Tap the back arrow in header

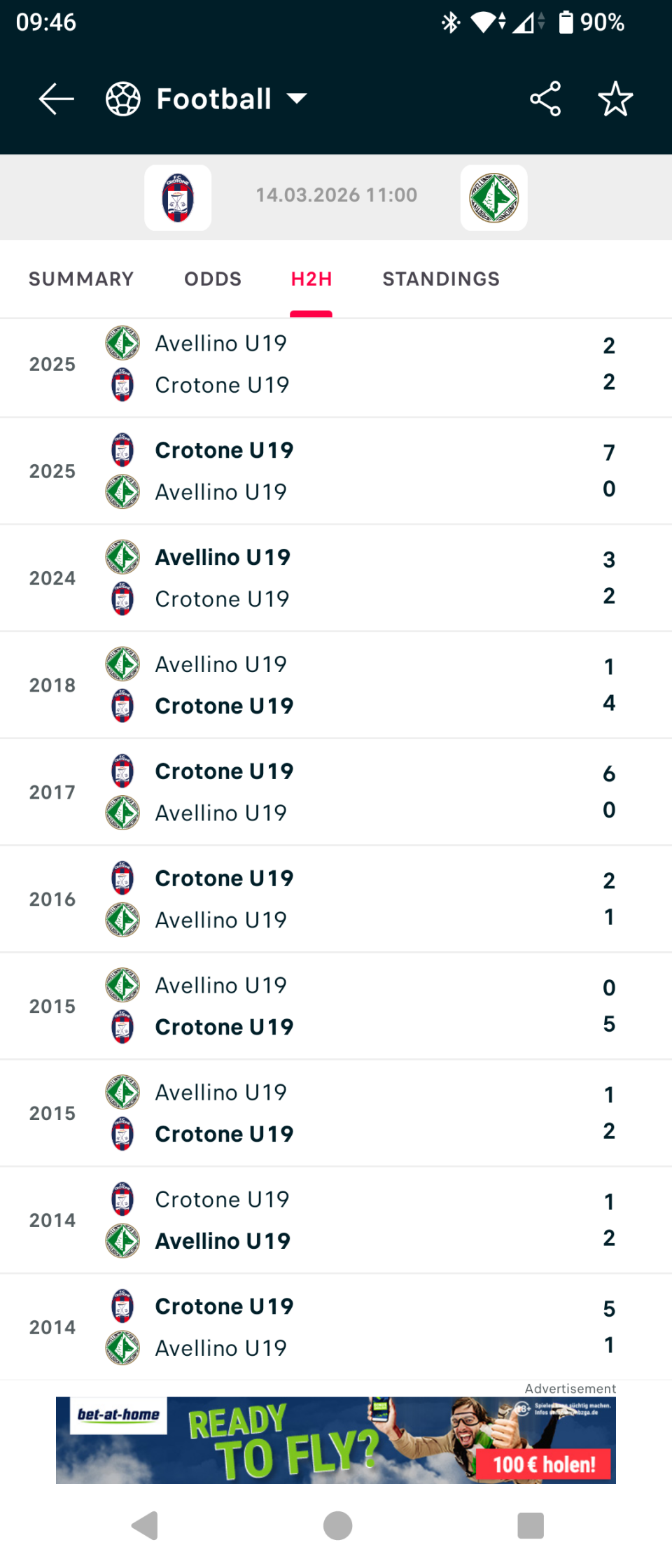click(x=56, y=99)
